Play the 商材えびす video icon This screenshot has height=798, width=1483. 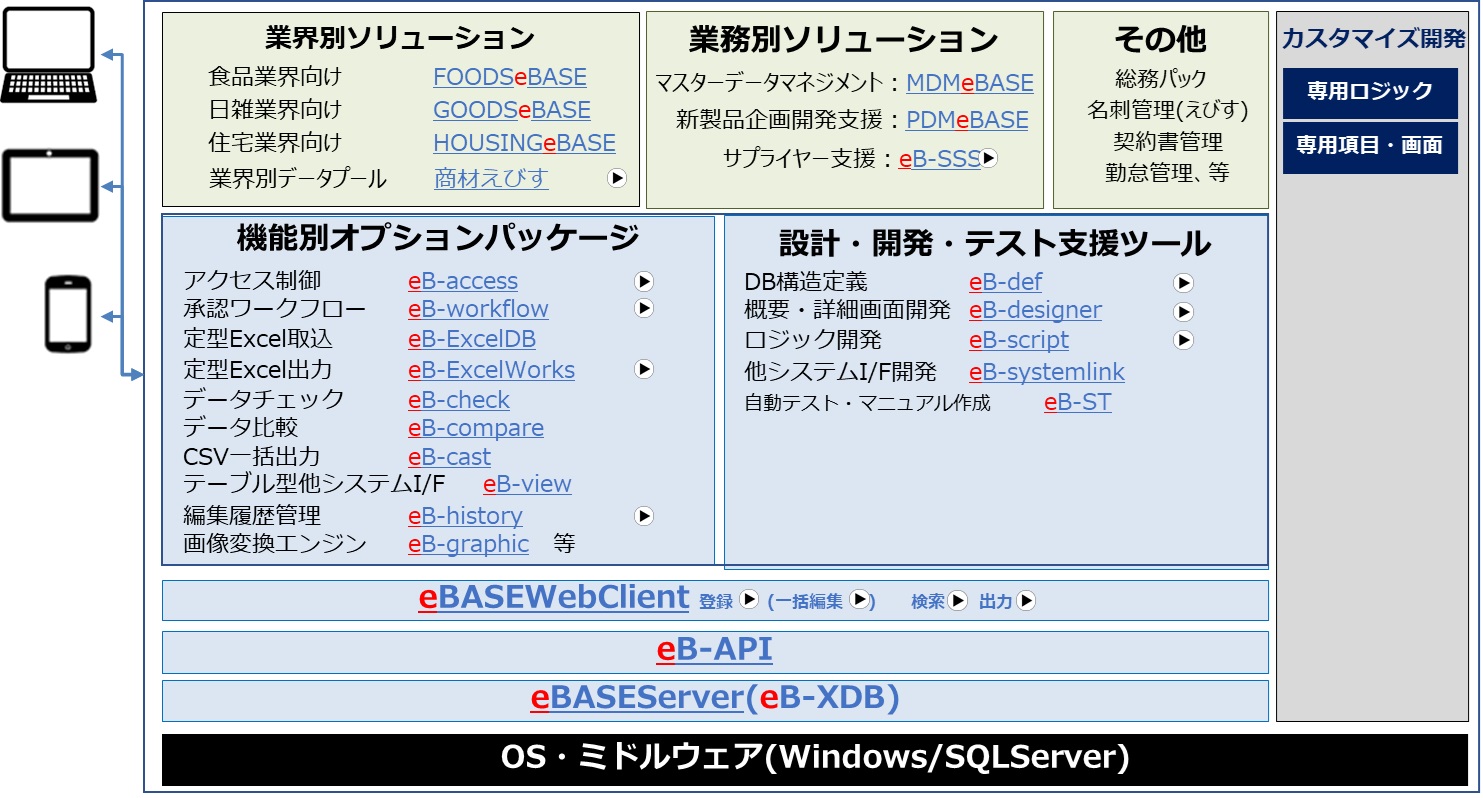[617, 178]
